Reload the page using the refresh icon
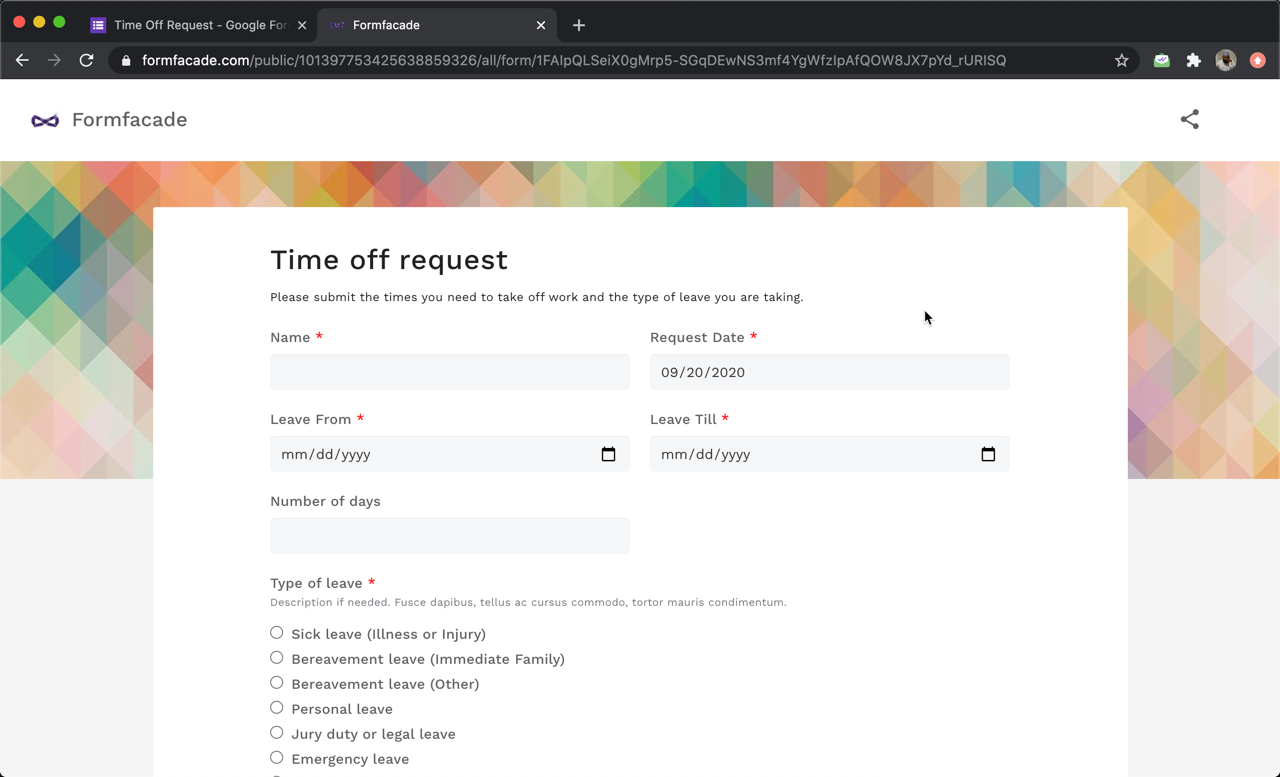 (87, 61)
